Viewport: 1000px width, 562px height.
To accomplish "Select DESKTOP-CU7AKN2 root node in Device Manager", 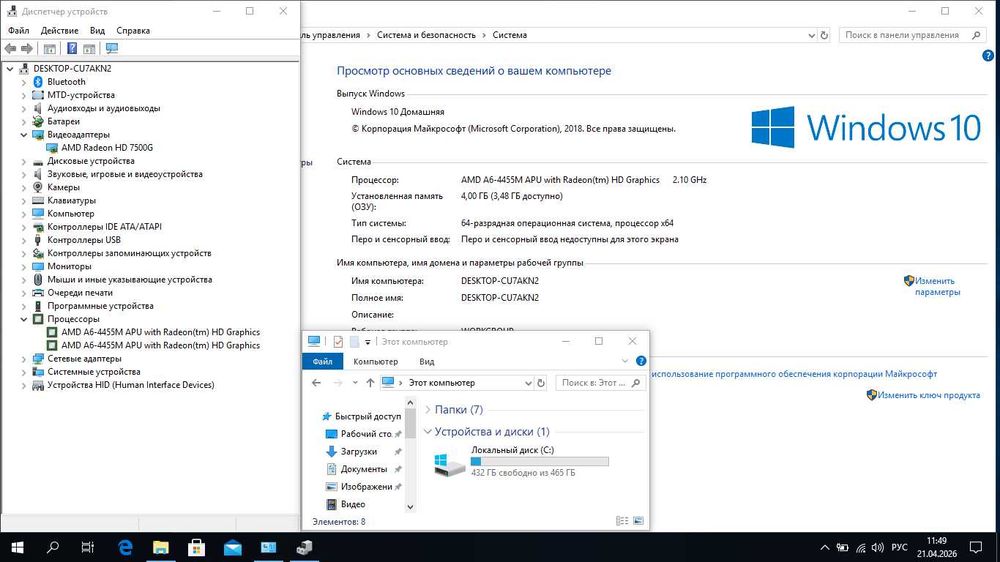I will tap(72, 68).
